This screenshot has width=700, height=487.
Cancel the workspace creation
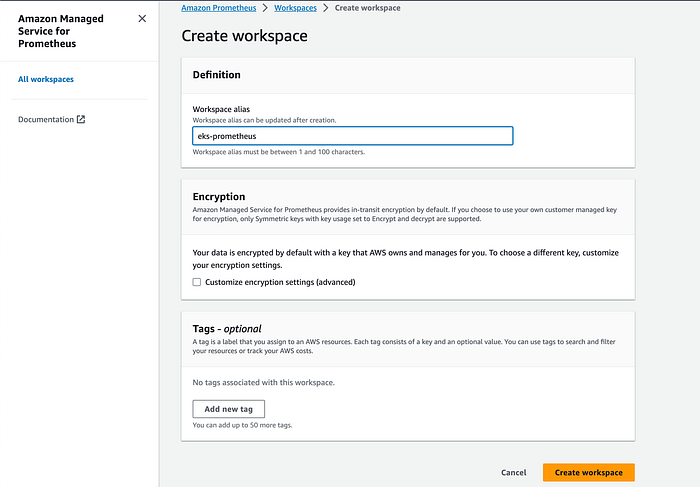pos(513,472)
